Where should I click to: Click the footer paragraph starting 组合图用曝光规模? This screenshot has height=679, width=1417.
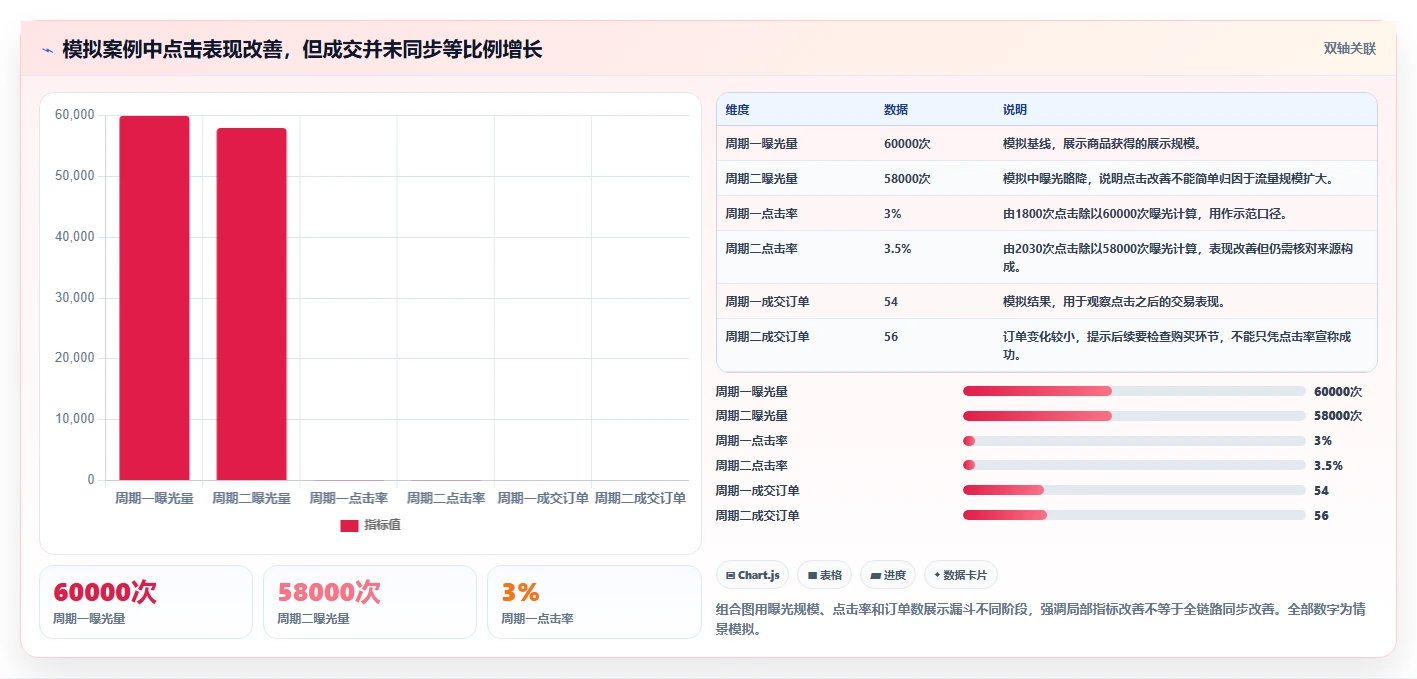coord(1040,619)
